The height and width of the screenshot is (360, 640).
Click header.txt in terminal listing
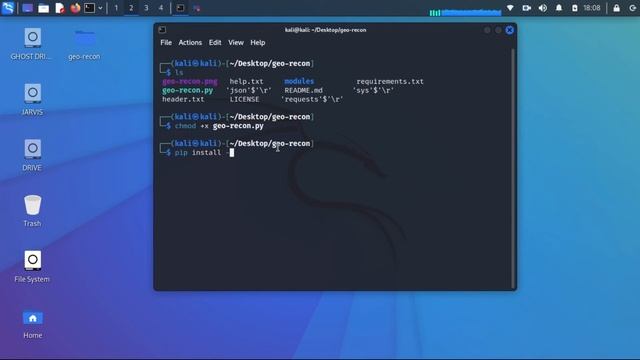[x=183, y=99]
